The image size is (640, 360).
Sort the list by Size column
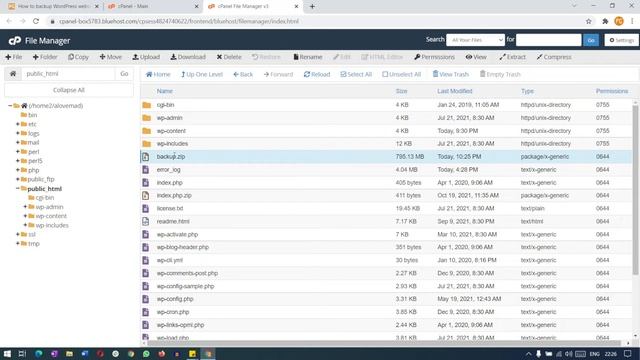click(x=401, y=91)
